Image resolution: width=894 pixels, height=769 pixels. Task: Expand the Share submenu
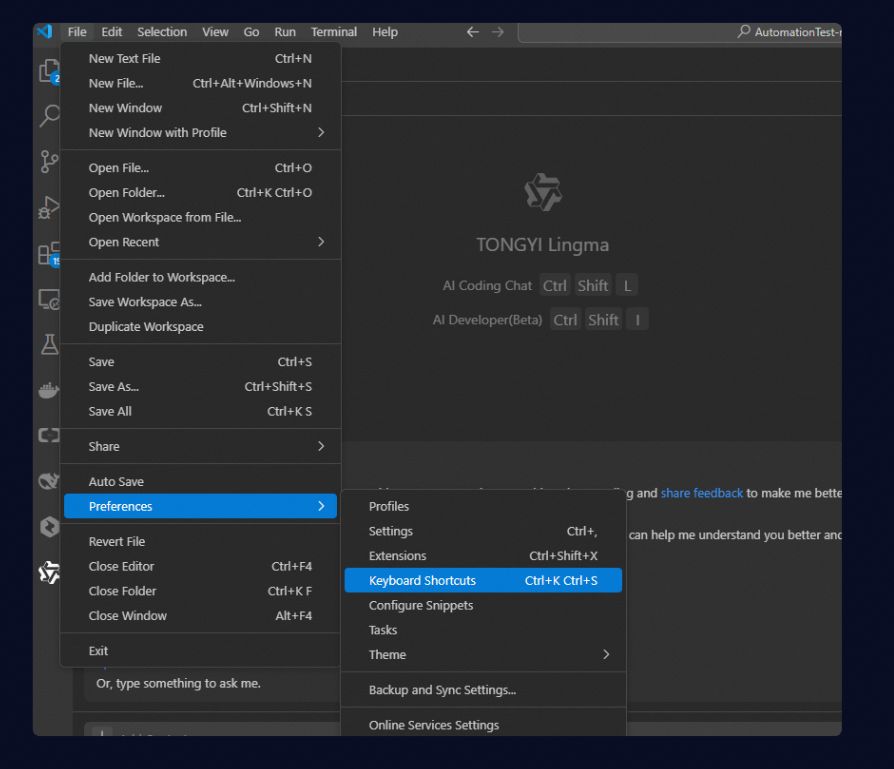[200, 446]
